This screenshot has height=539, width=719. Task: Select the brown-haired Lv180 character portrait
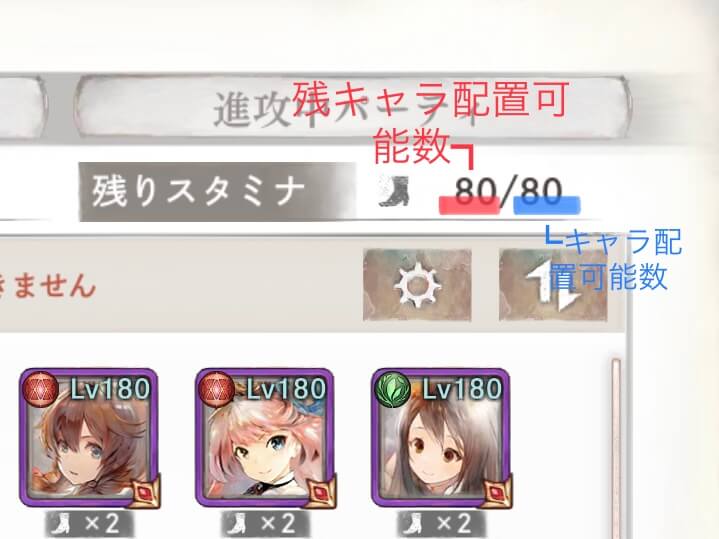pyautogui.click(x=89, y=438)
